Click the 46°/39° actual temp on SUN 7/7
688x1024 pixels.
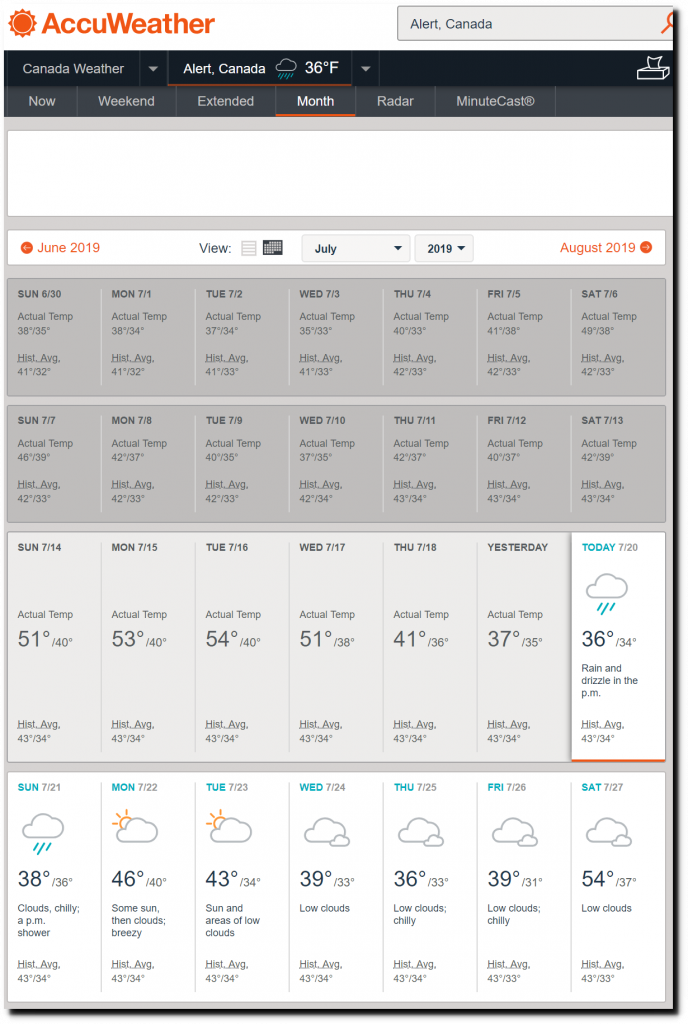tap(33, 457)
